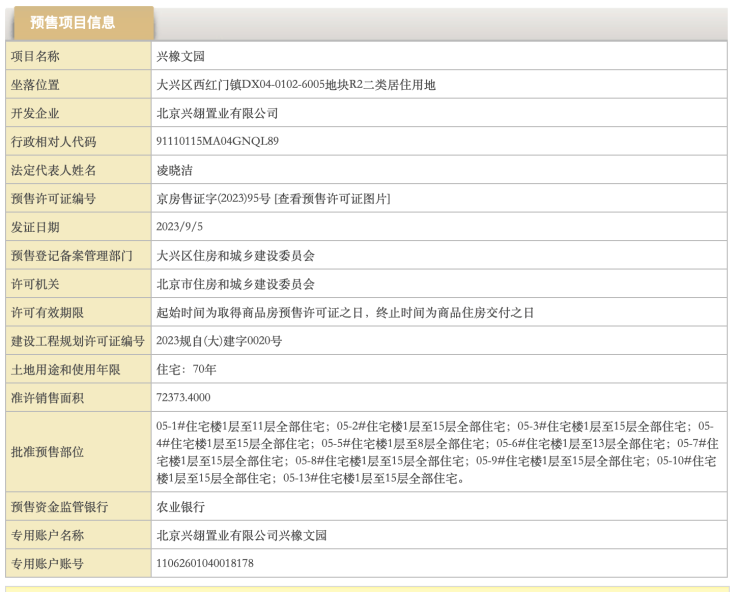Click the 批准预售部位 building list text
The width and height of the screenshot is (740, 592).
click(437, 452)
